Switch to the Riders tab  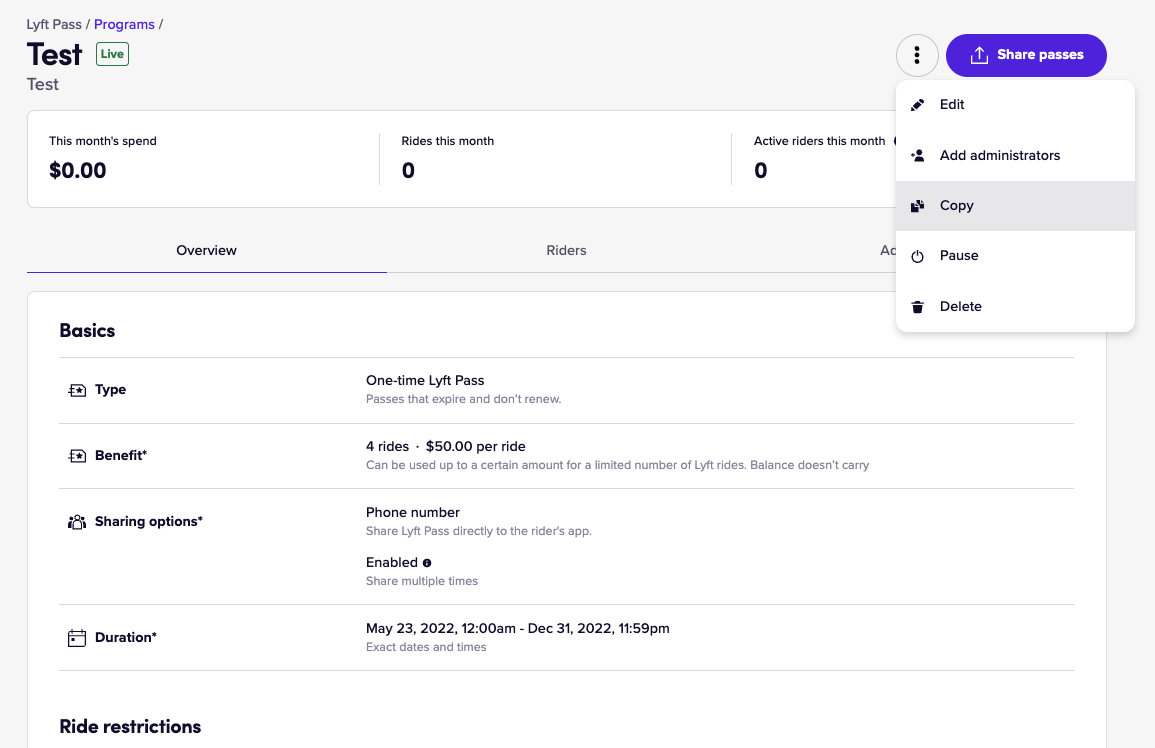click(x=566, y=251)
